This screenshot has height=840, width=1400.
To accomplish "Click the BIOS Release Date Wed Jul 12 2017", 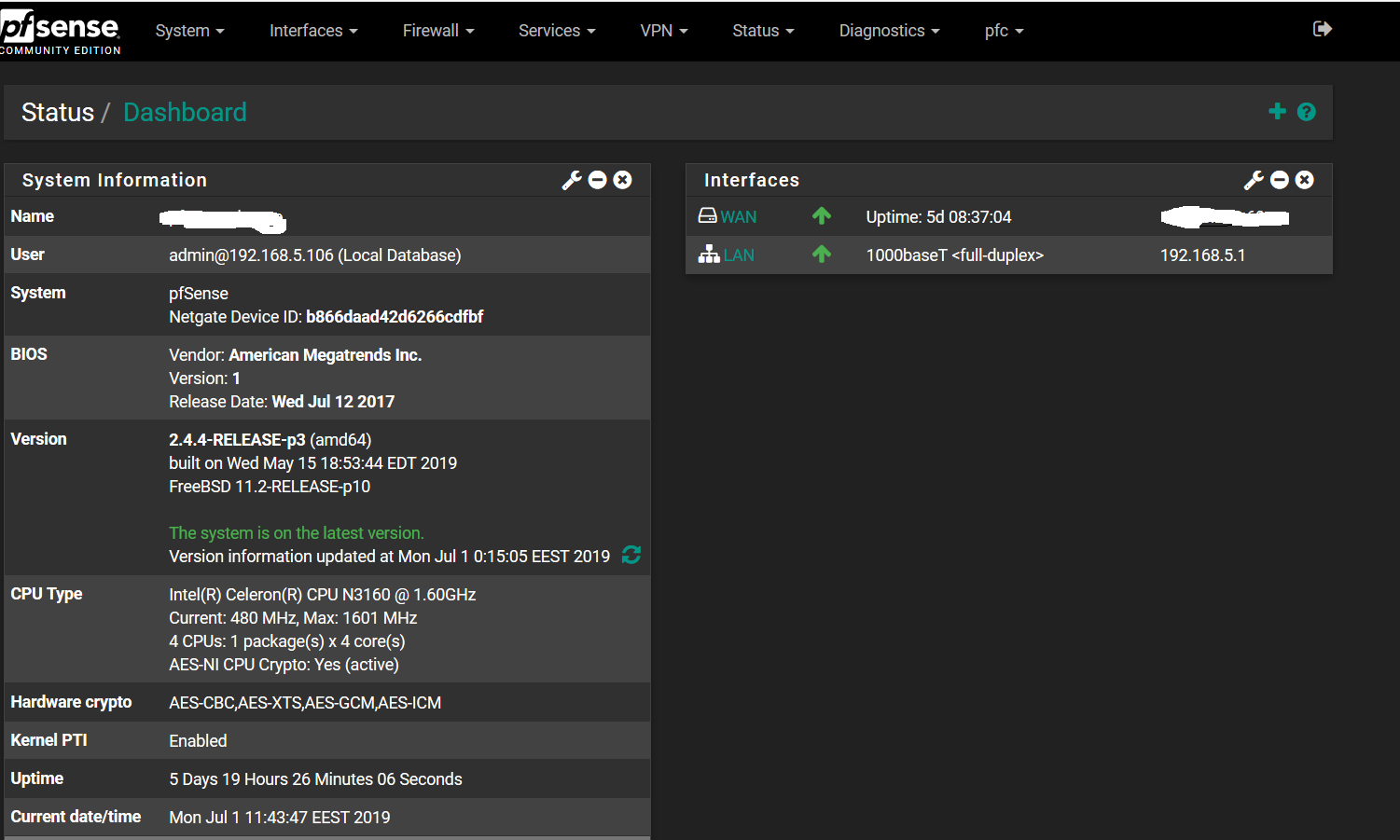I will [x=282, y=402].
